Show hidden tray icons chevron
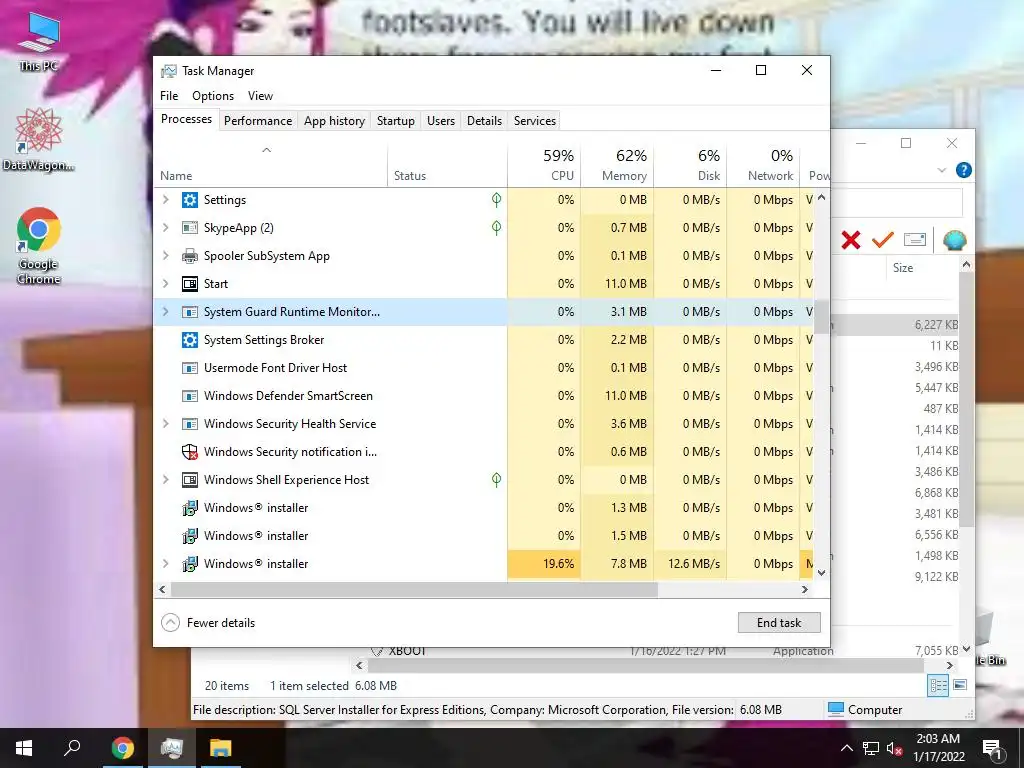1024x768 pixels. click(846, 748)
